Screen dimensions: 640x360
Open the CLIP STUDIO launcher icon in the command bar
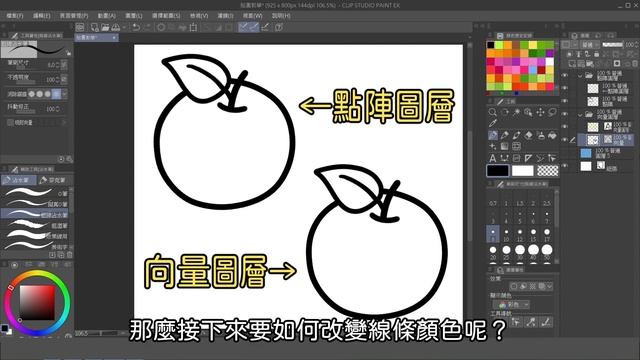pyautogui.click(x=80, y=27)
